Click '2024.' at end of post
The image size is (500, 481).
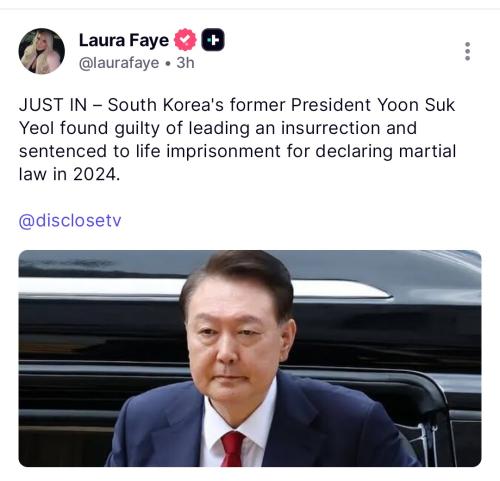96,174
